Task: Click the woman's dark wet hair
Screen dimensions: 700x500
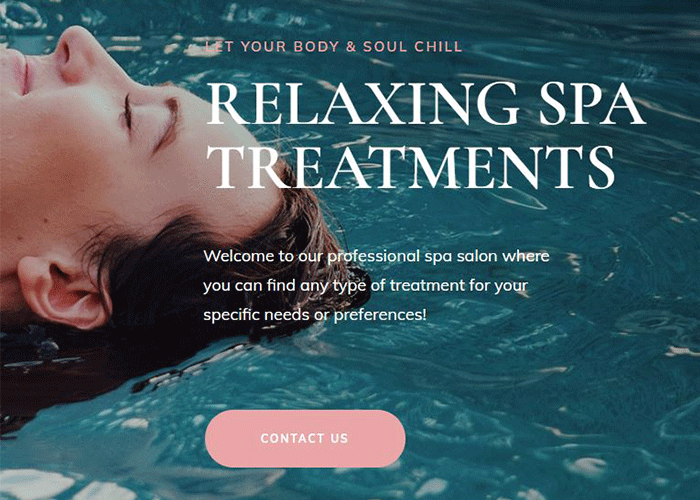Action: tap(188, 277)
